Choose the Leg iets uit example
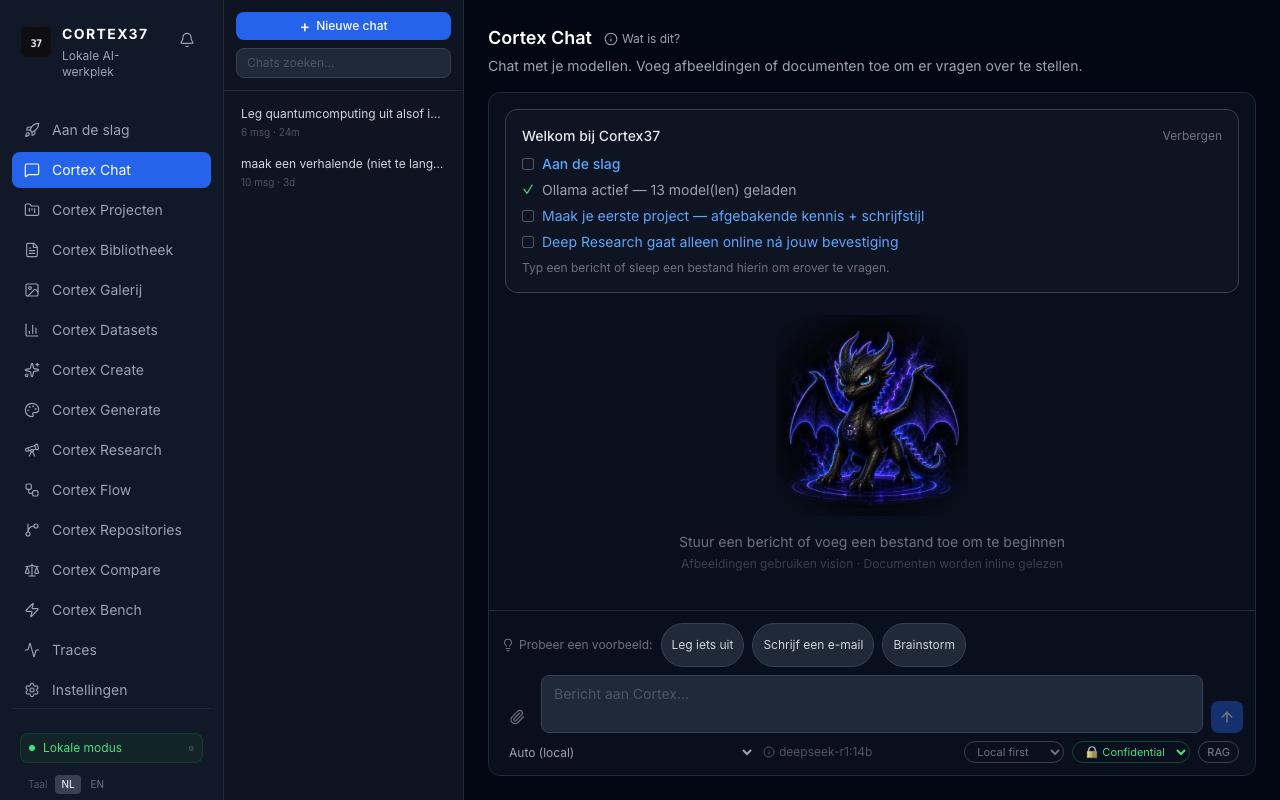This screenshot has width=1280, height=800. 702,645
